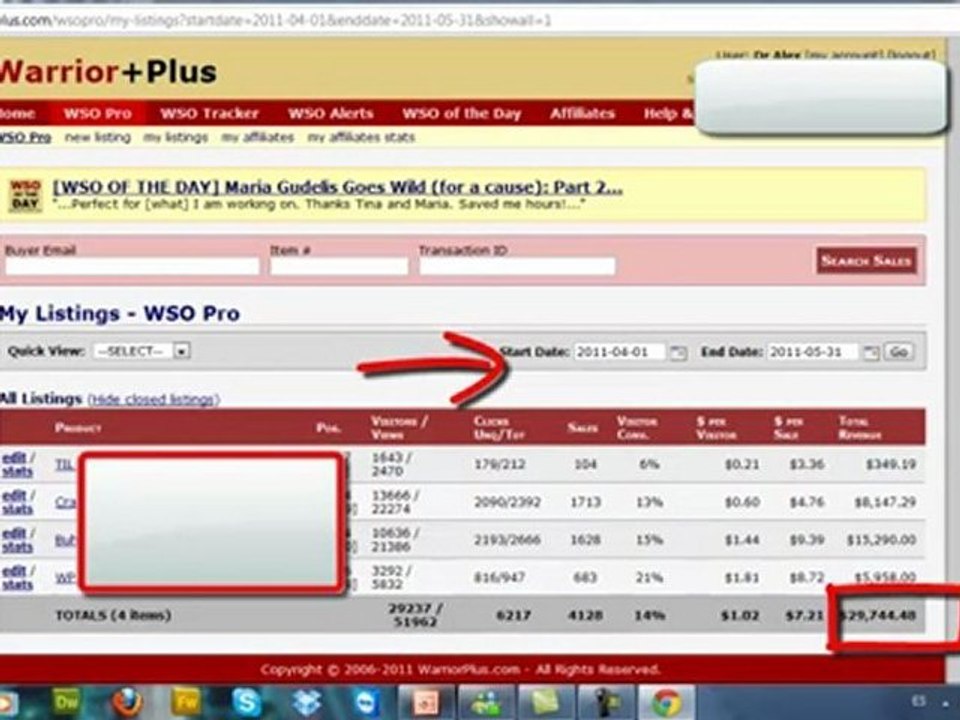This screenshot has height=720, width=960.
Task: Click the Hide closed listings link
Action: 154,400
